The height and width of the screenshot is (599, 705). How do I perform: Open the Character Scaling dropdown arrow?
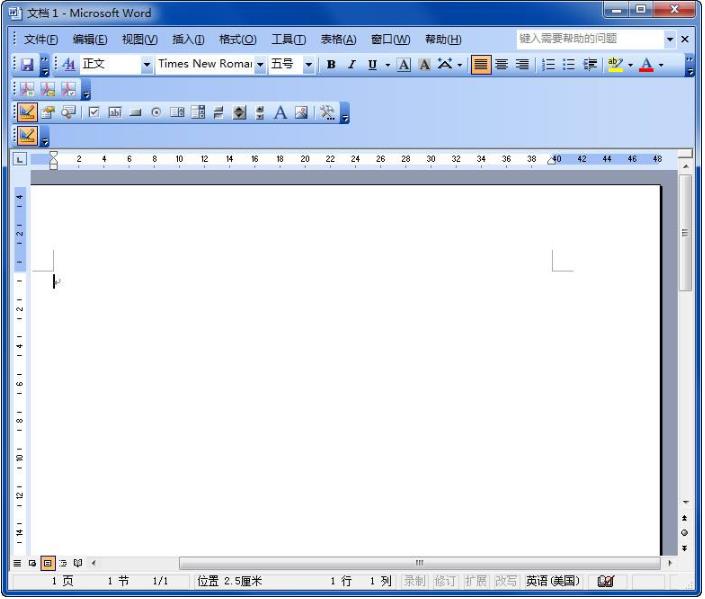(x=460, y=65)
